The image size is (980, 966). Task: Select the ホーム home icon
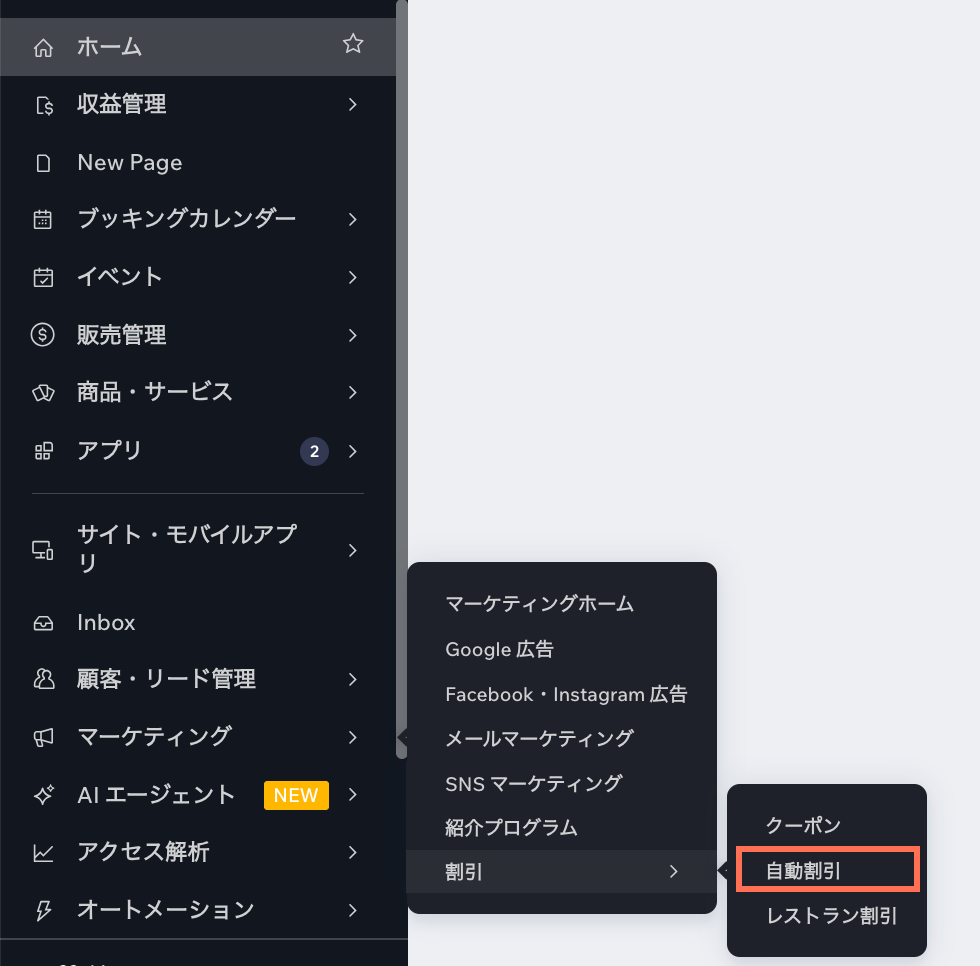(43, 44)
